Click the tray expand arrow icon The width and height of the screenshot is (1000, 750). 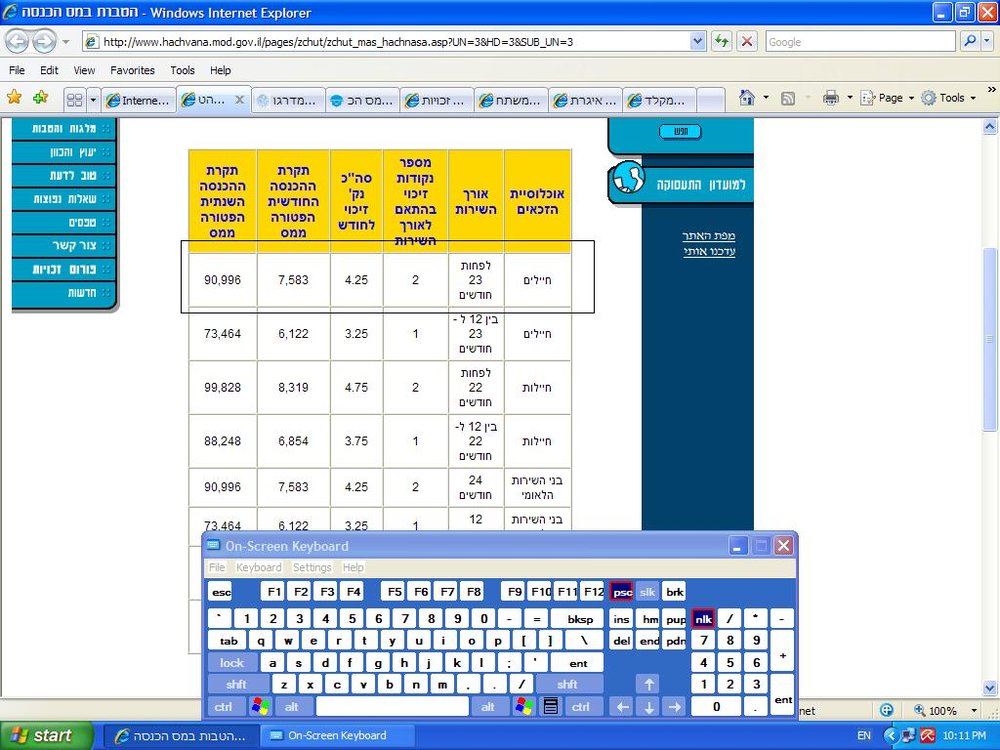[x=891, y=735]
